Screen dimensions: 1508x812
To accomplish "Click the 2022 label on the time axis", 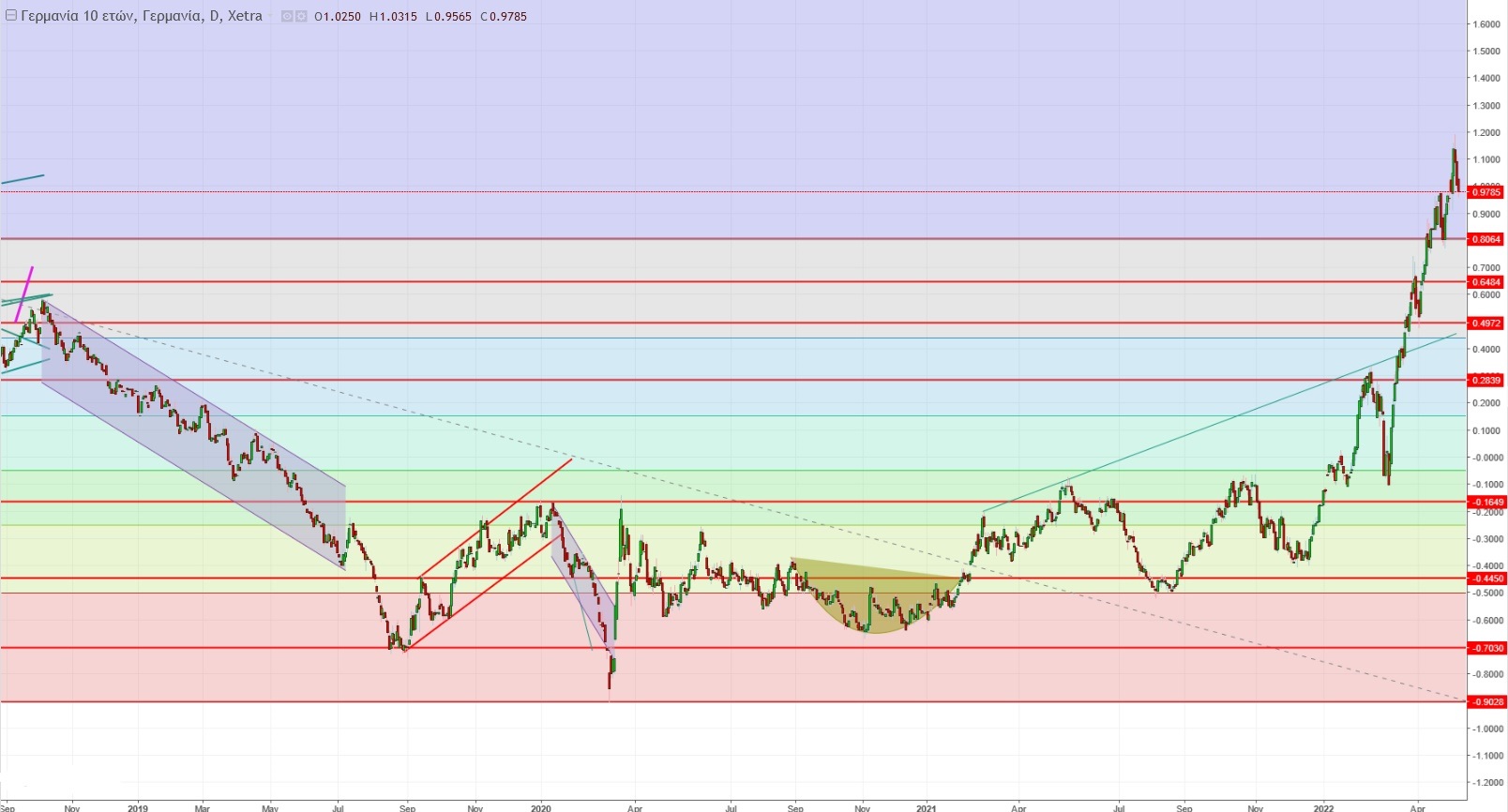I will click(x=1323, y=807).
